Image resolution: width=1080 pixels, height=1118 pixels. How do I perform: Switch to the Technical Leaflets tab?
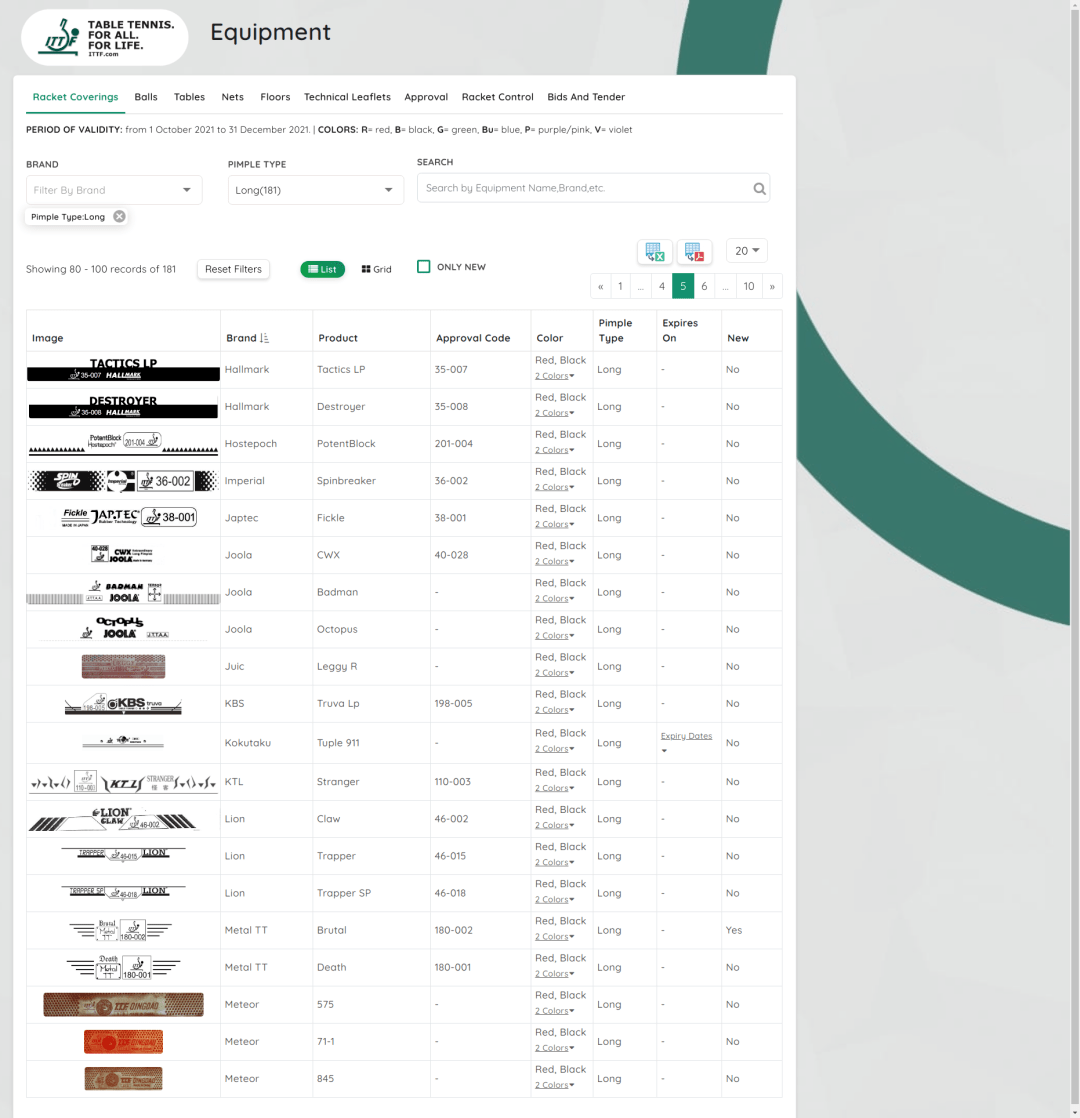click(x=347, y=97)
